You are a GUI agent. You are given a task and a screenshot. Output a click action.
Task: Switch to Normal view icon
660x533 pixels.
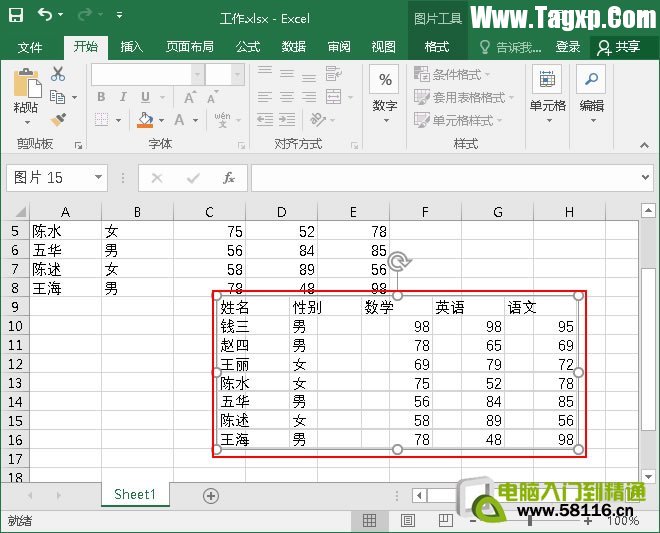coord(369,521)
